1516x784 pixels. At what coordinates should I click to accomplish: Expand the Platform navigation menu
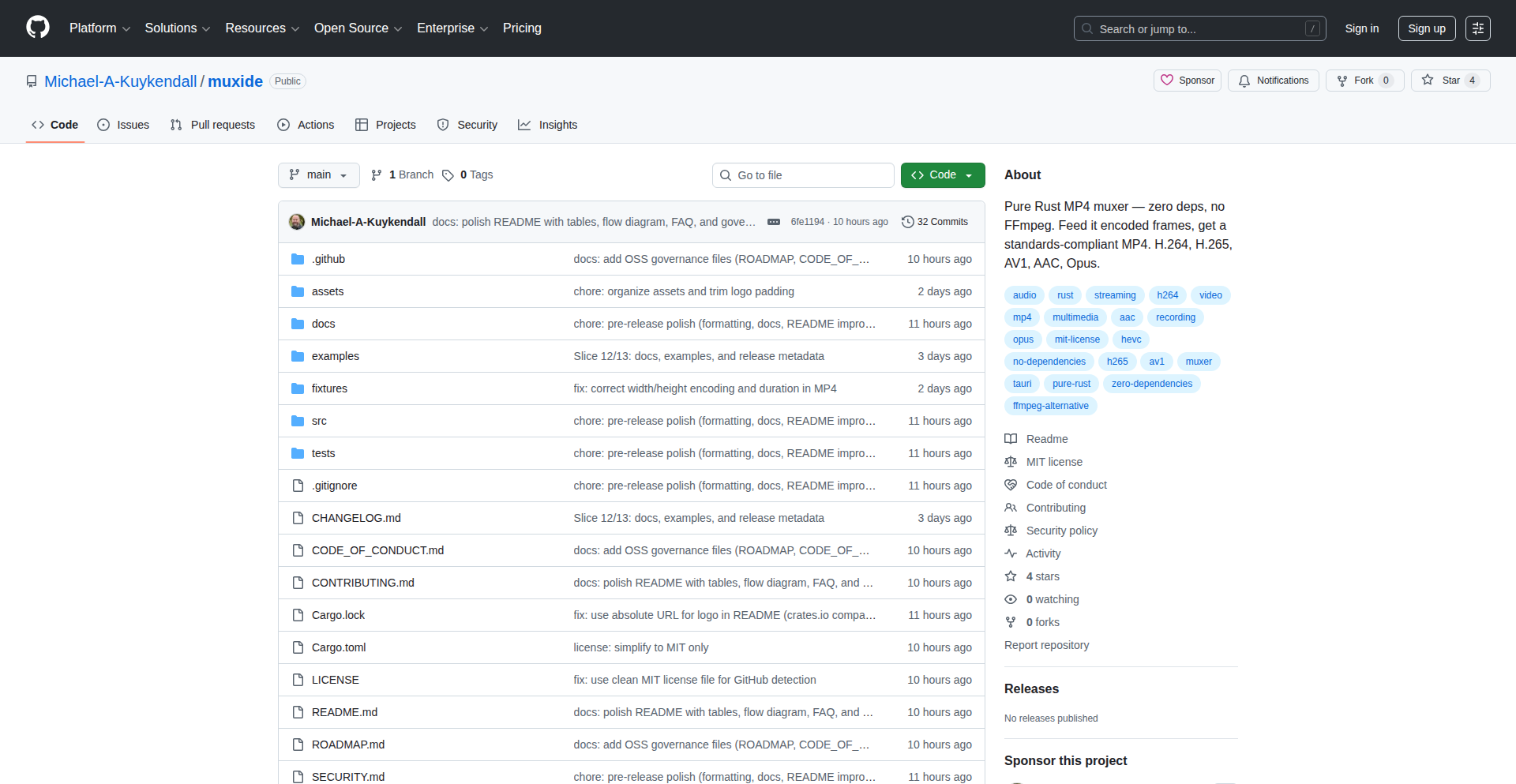click(x=99, y=28)
